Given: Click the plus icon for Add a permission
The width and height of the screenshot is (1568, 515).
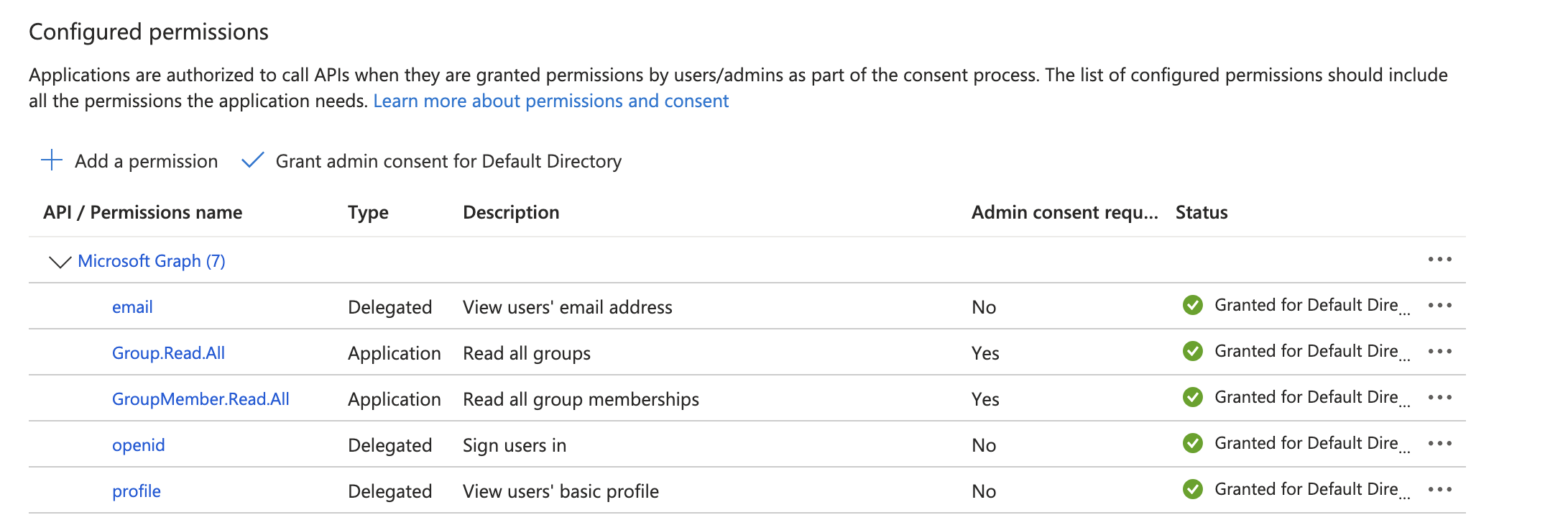Looking at the screenshot, I should pos(52,160).
